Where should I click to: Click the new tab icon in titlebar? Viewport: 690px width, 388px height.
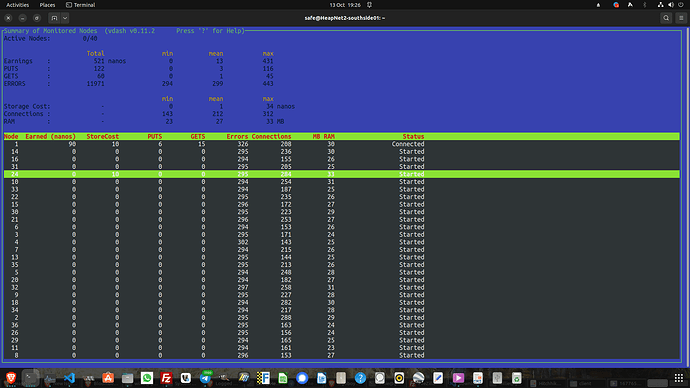click(54, 18)
